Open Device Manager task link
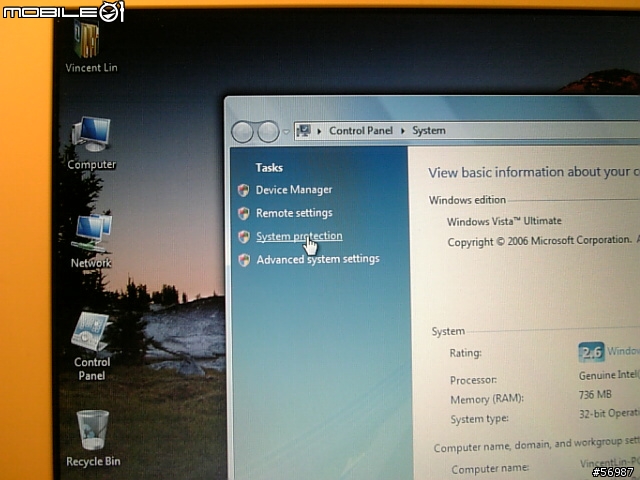The image size is (640, 480). [x=294, y=190]
